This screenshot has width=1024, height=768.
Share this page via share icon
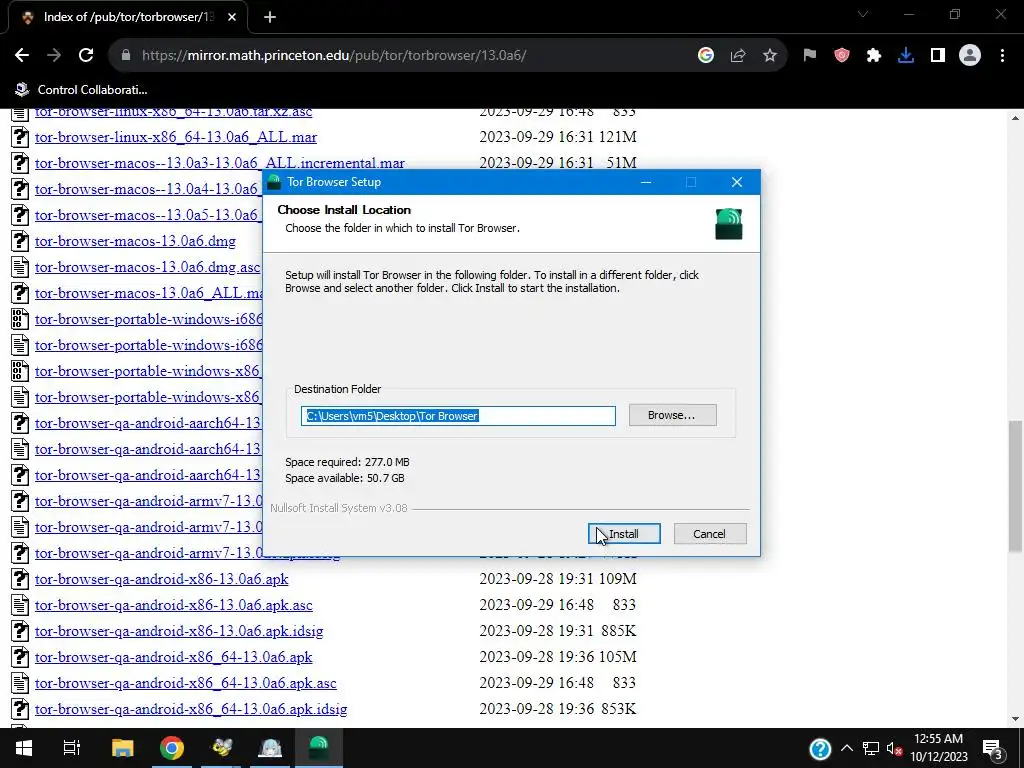pyautogui.click(x=738, y=56)
